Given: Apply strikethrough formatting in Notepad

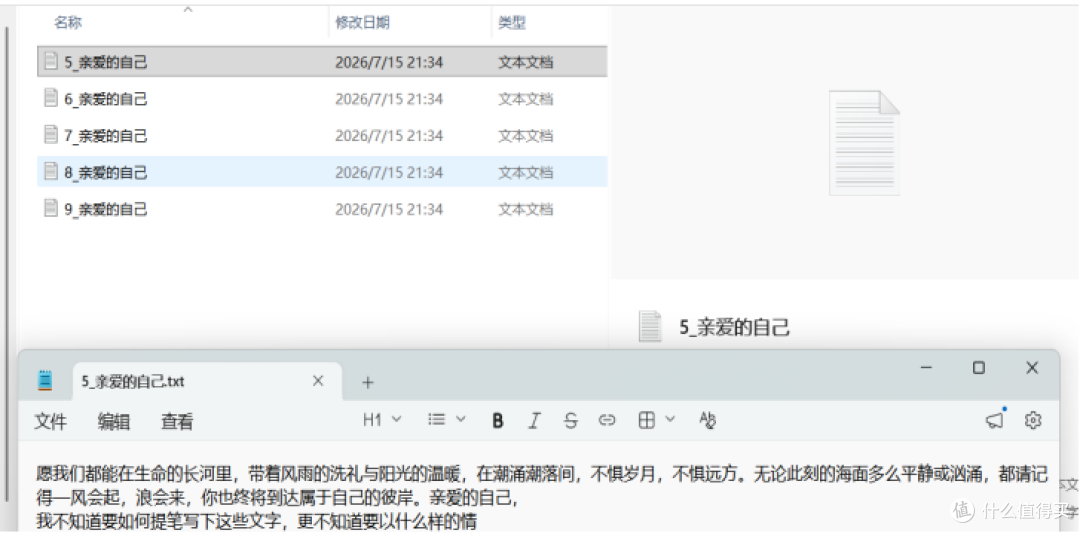Looking at the screenshot, I should pos(570,420).
